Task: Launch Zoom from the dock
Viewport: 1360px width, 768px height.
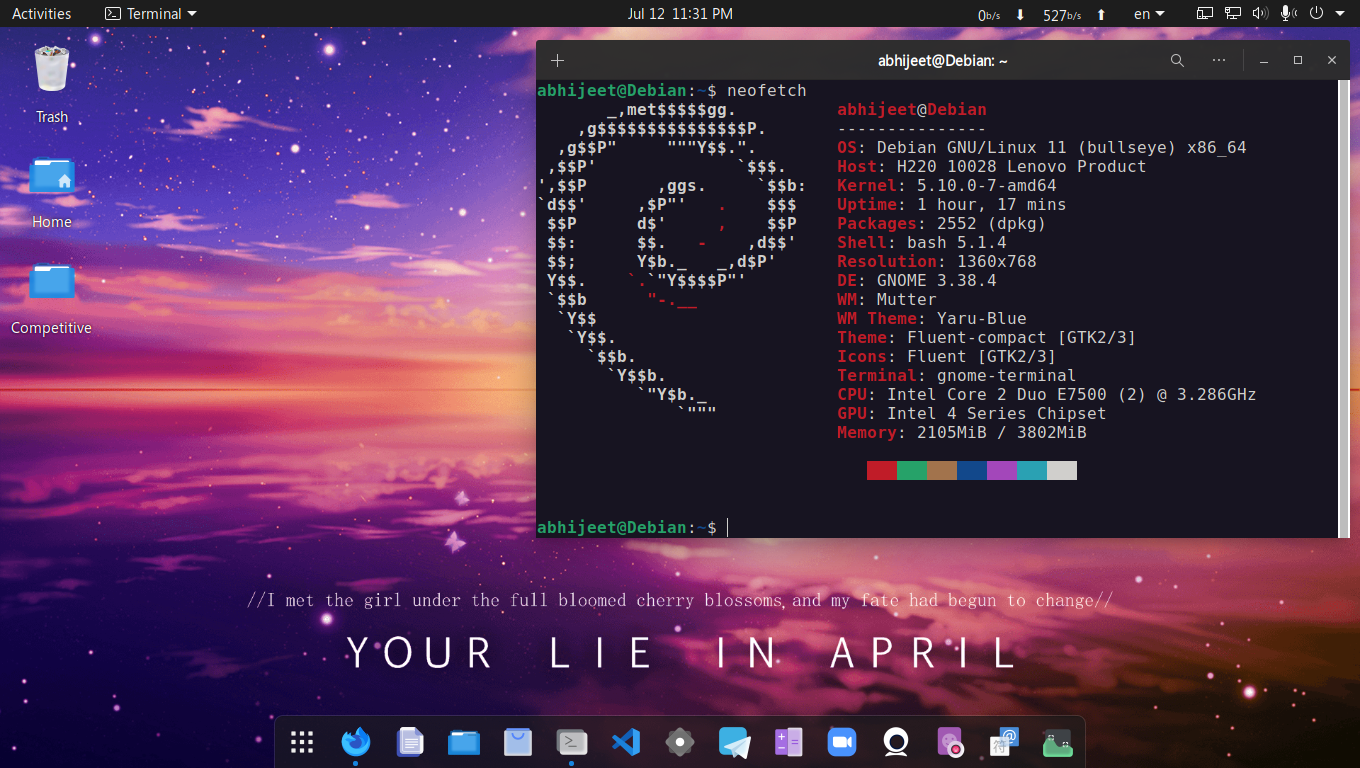Action: [842, 742]
